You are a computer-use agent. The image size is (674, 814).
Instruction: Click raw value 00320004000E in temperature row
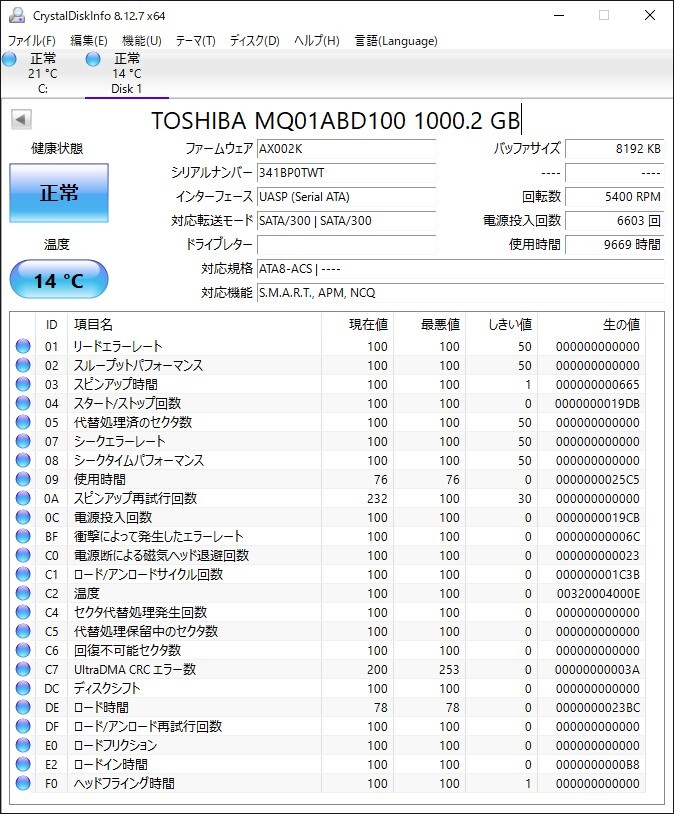click(598, 593)
